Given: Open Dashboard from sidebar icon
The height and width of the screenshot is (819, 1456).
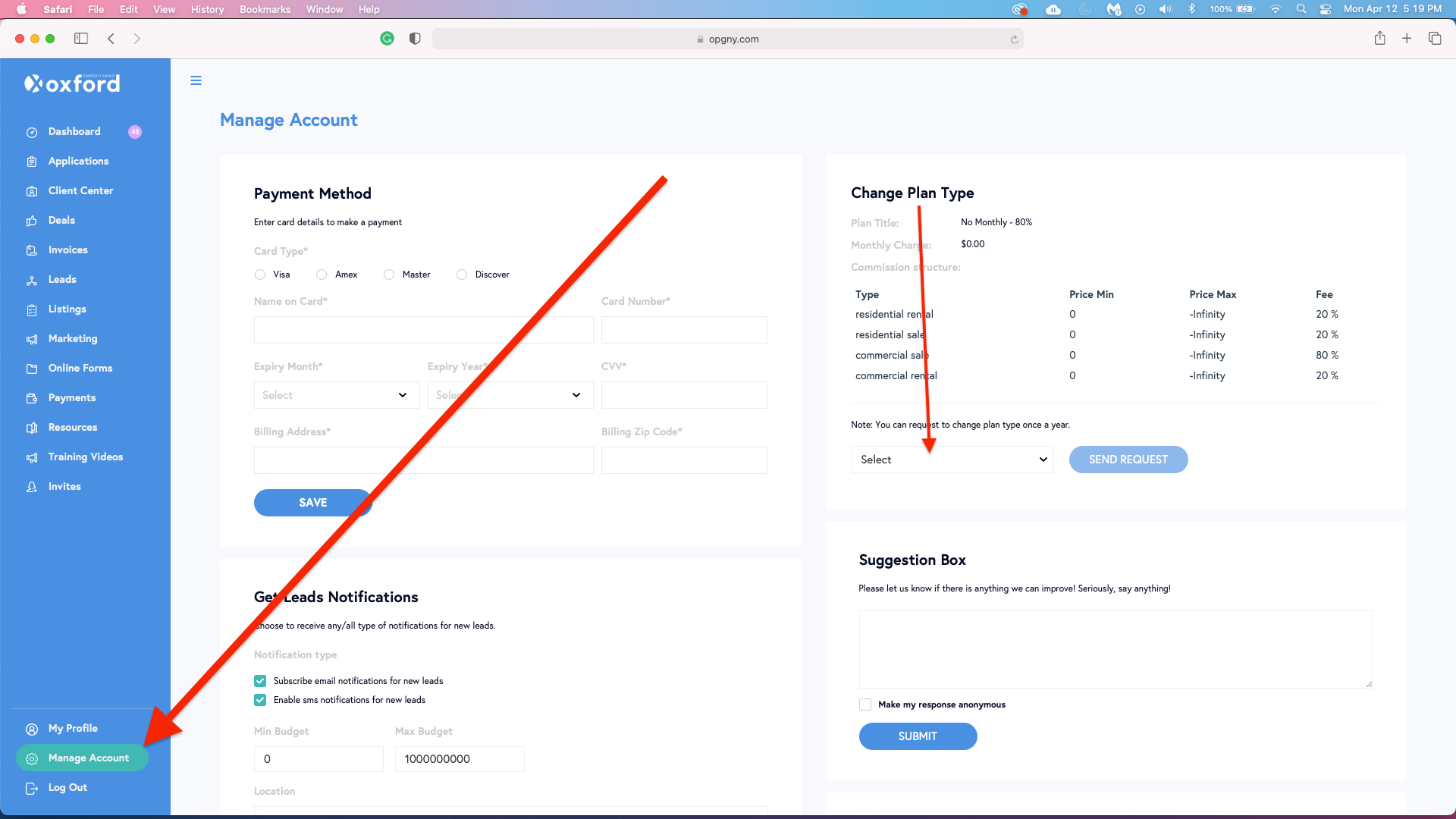Looking at the screenshot, I should [32, 132].
